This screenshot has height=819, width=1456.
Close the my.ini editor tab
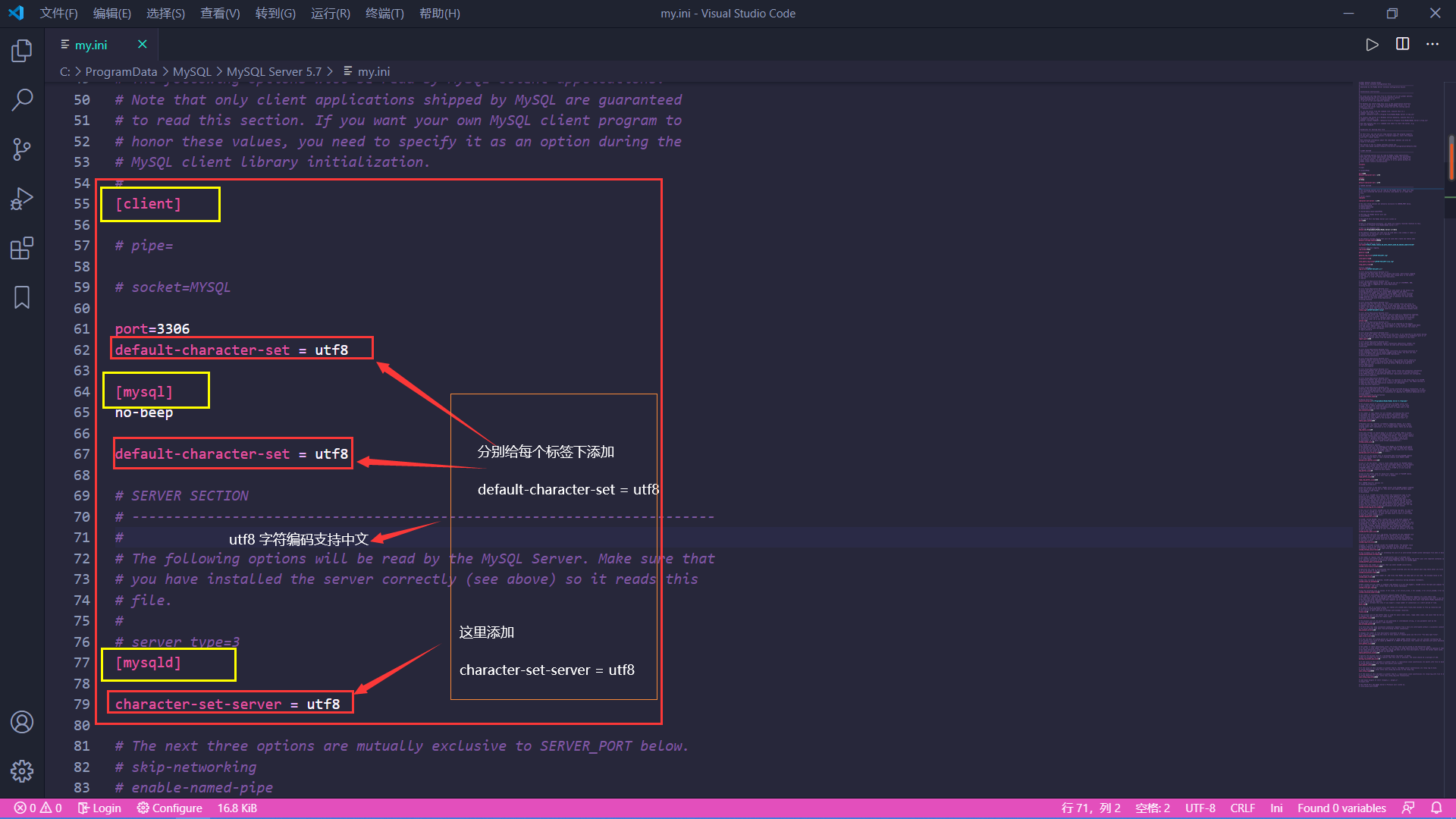[x=142, y=45]
